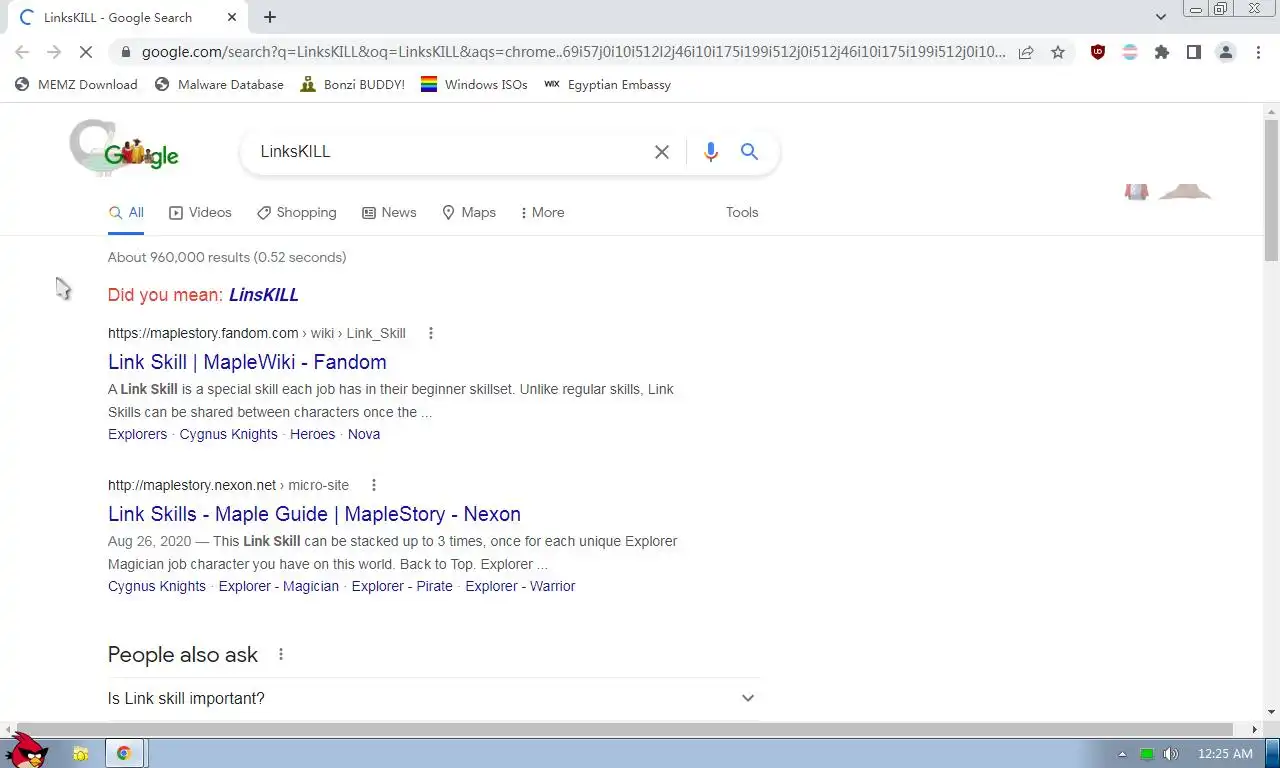Viewport: 1280px width, 768px height.
Task: Open the Extensions puzzle menu
Action: pos(1162,52)
